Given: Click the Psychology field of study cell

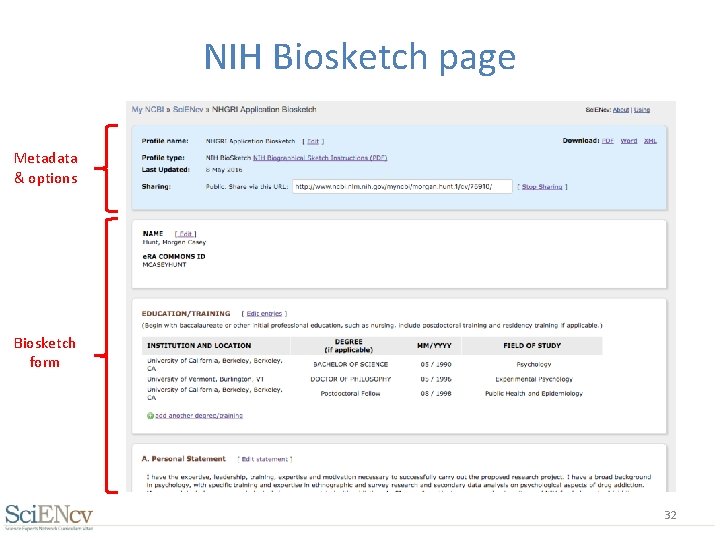Looking at the screenshot, I should pos(534,364).
